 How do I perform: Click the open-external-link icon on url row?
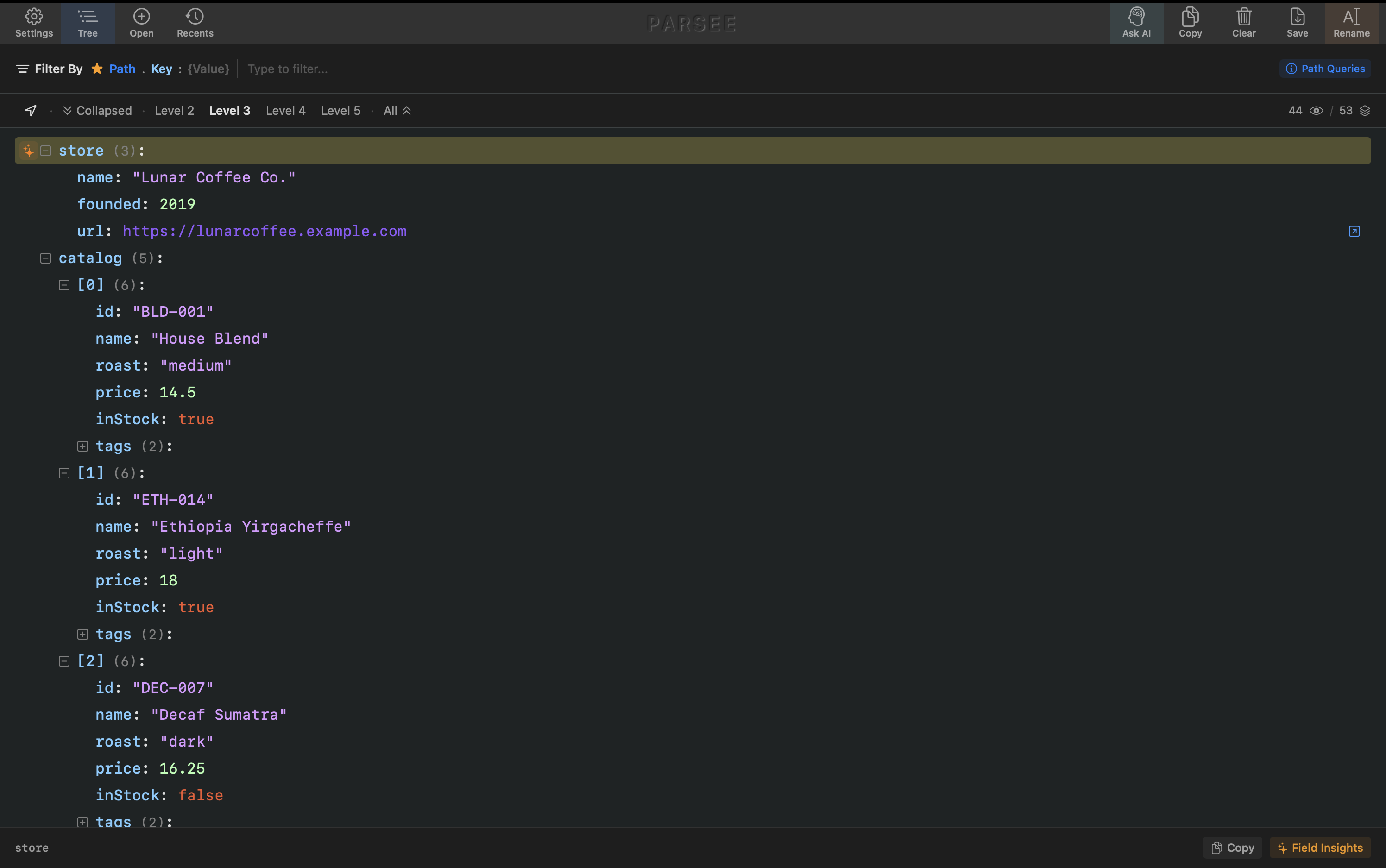pos(1354,231)
